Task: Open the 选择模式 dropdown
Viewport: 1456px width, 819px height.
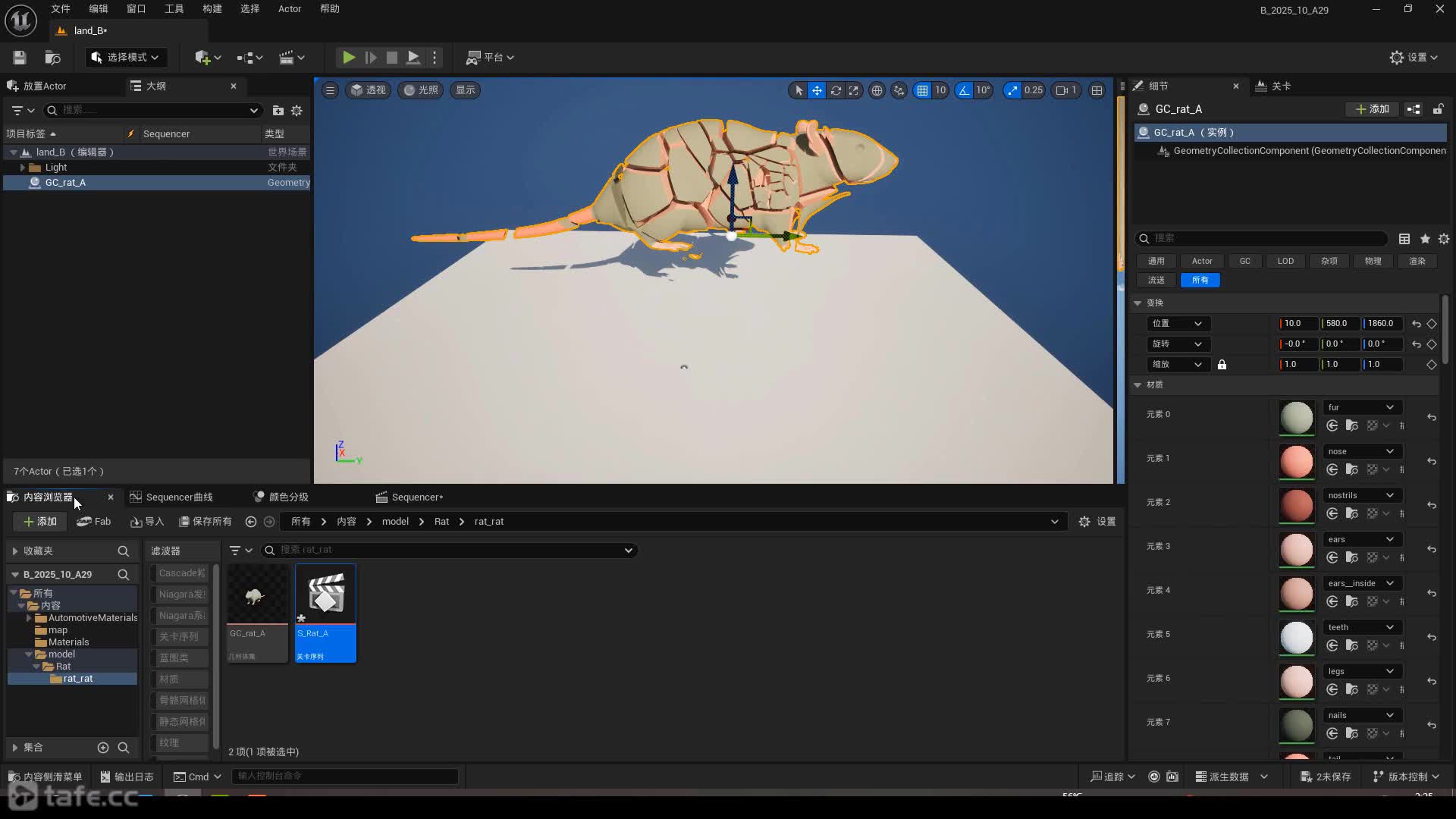Action: tap(126, 58)
